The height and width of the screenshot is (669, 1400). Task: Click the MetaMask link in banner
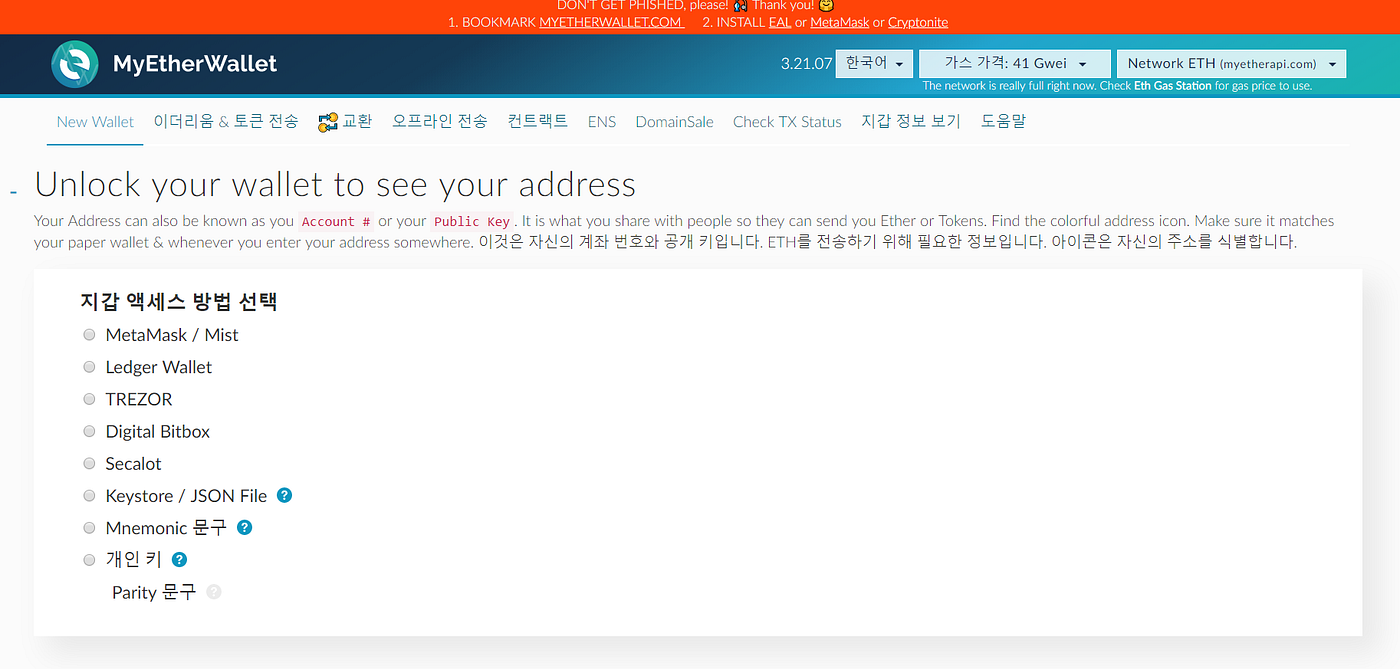point(840,22)
